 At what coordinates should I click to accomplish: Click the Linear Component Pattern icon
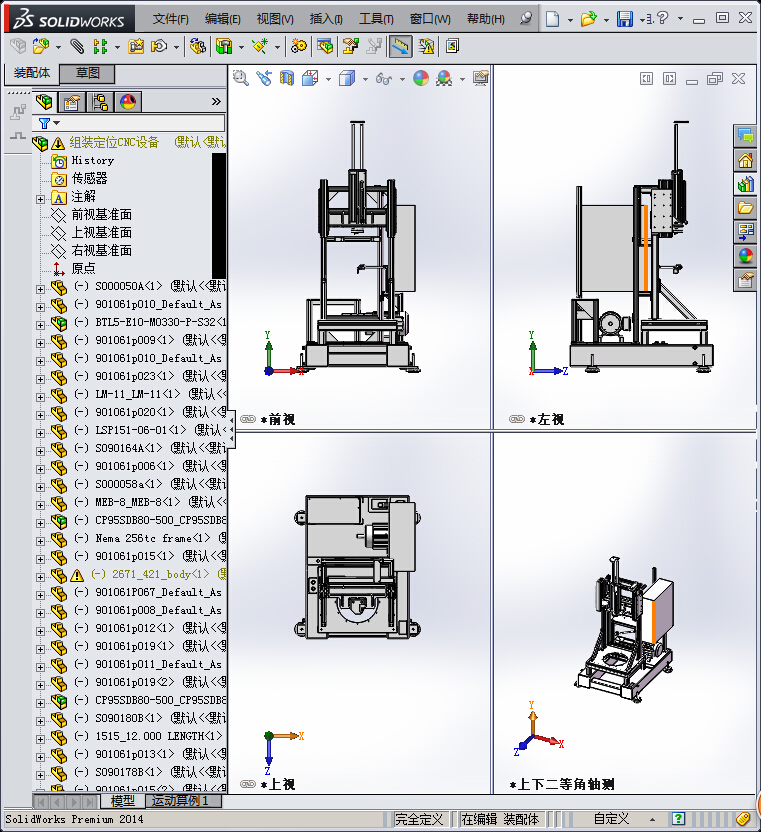(100, 46)
